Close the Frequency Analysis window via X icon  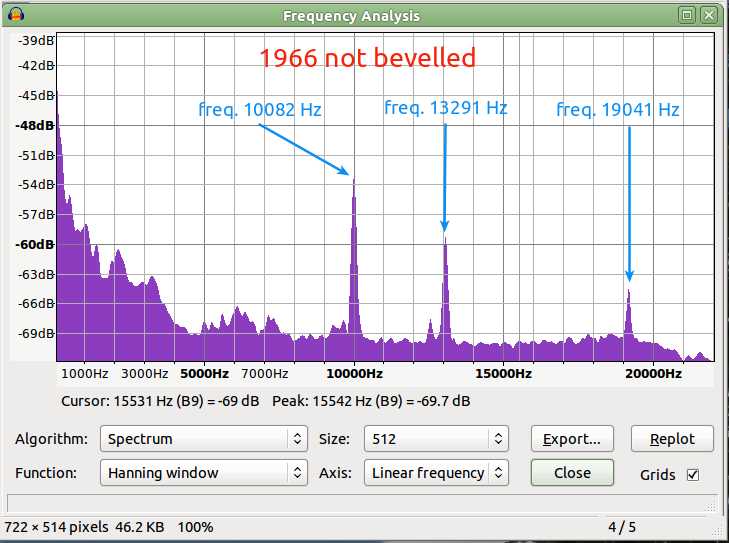(709, 15)
